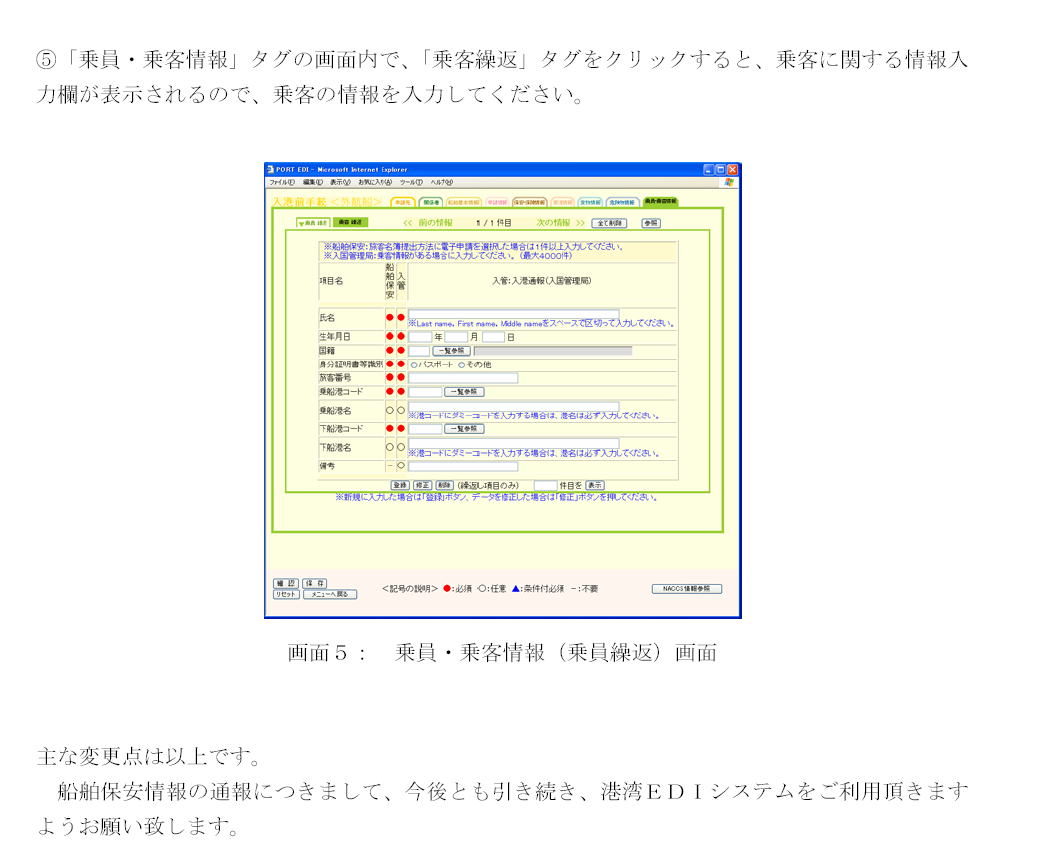Click the 旅客番号 input field
Screen dimensions: 1037x847
point(463,378)
